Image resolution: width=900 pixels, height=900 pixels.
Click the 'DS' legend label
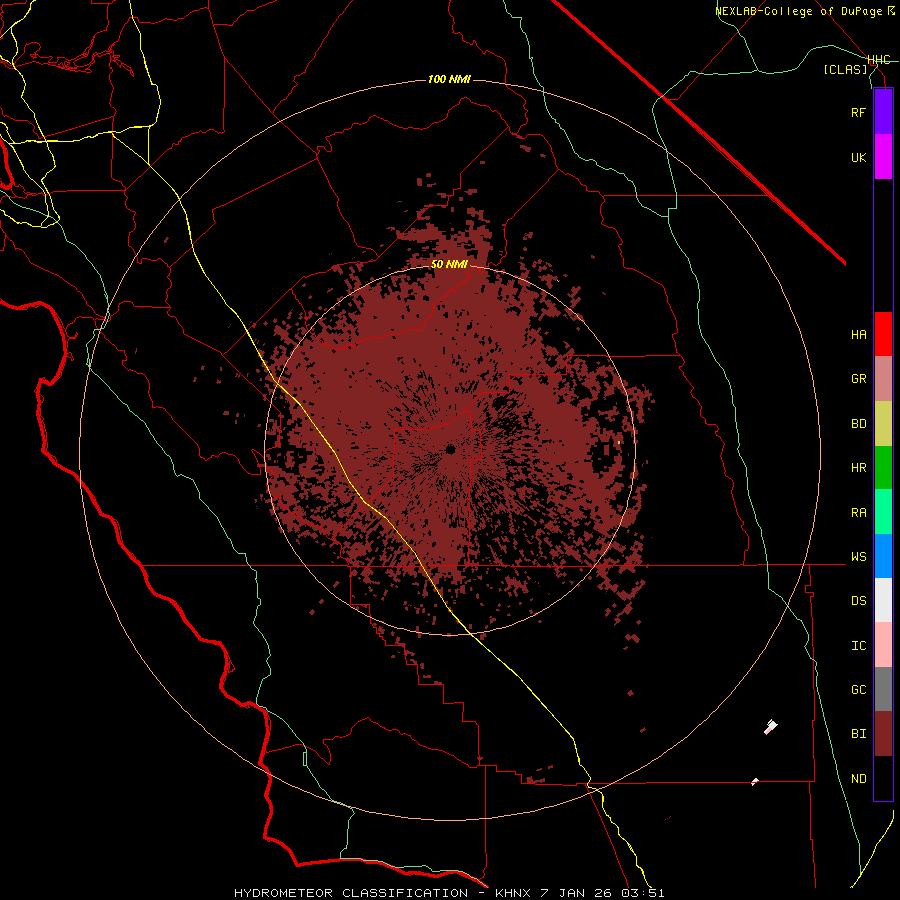click(858, 601)
